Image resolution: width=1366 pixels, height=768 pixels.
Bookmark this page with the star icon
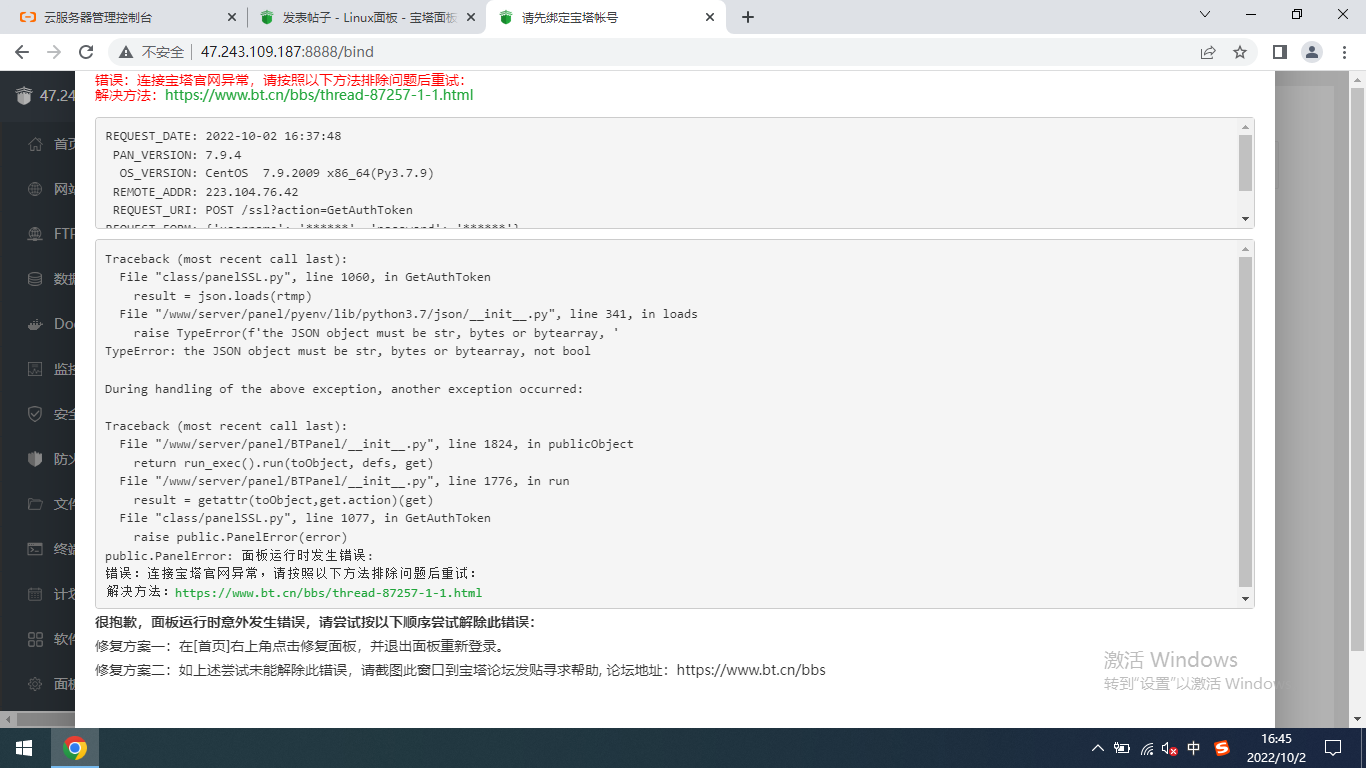[1240, 52]
